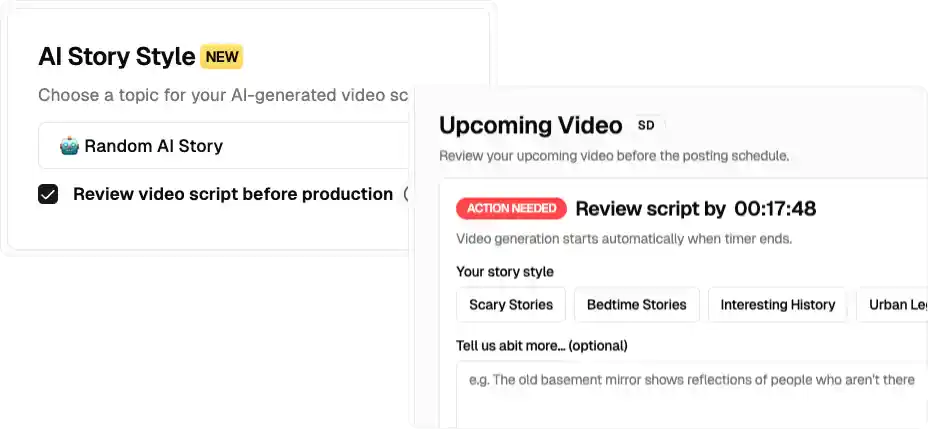Click the Your story style label
The height and width of the screenshot is (429, 928).
[x=505, y=272]
